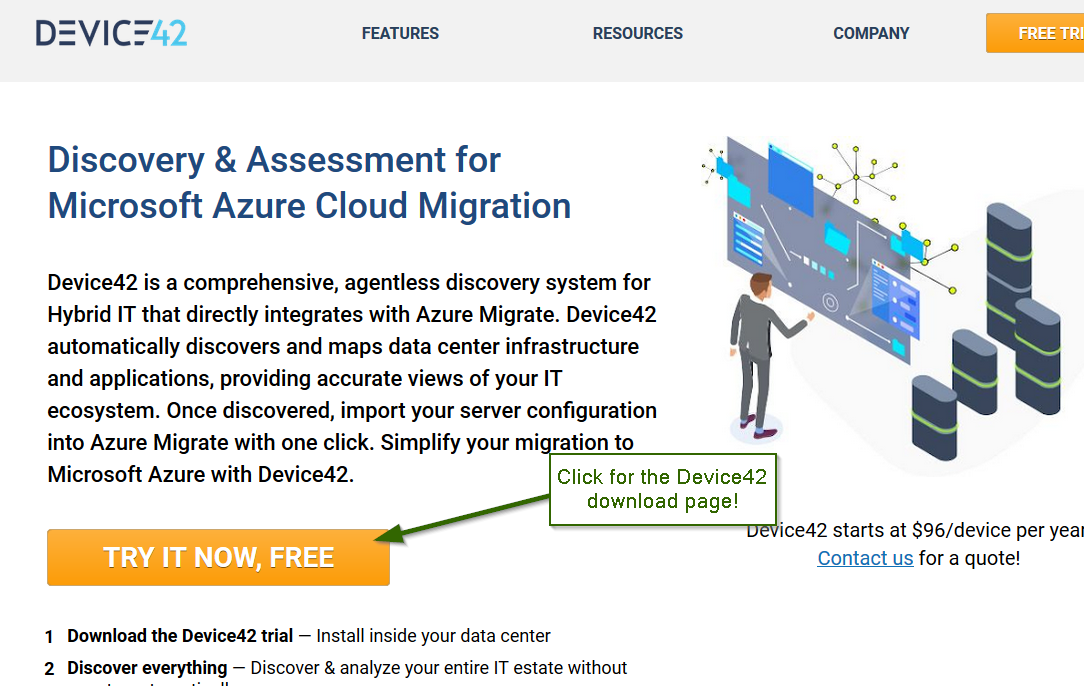Expand the FEATURES navigation dropdown
This screenshot has width=1084, height=686.
pos(400,33)
